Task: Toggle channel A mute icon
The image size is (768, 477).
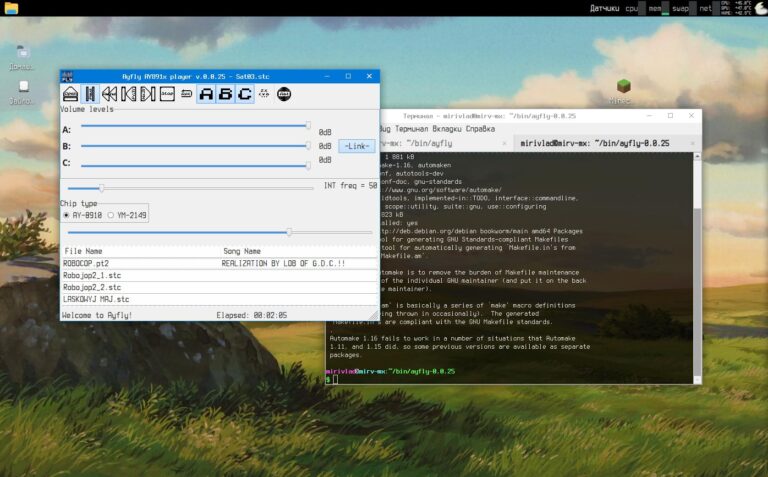Action: coord(206,94)
